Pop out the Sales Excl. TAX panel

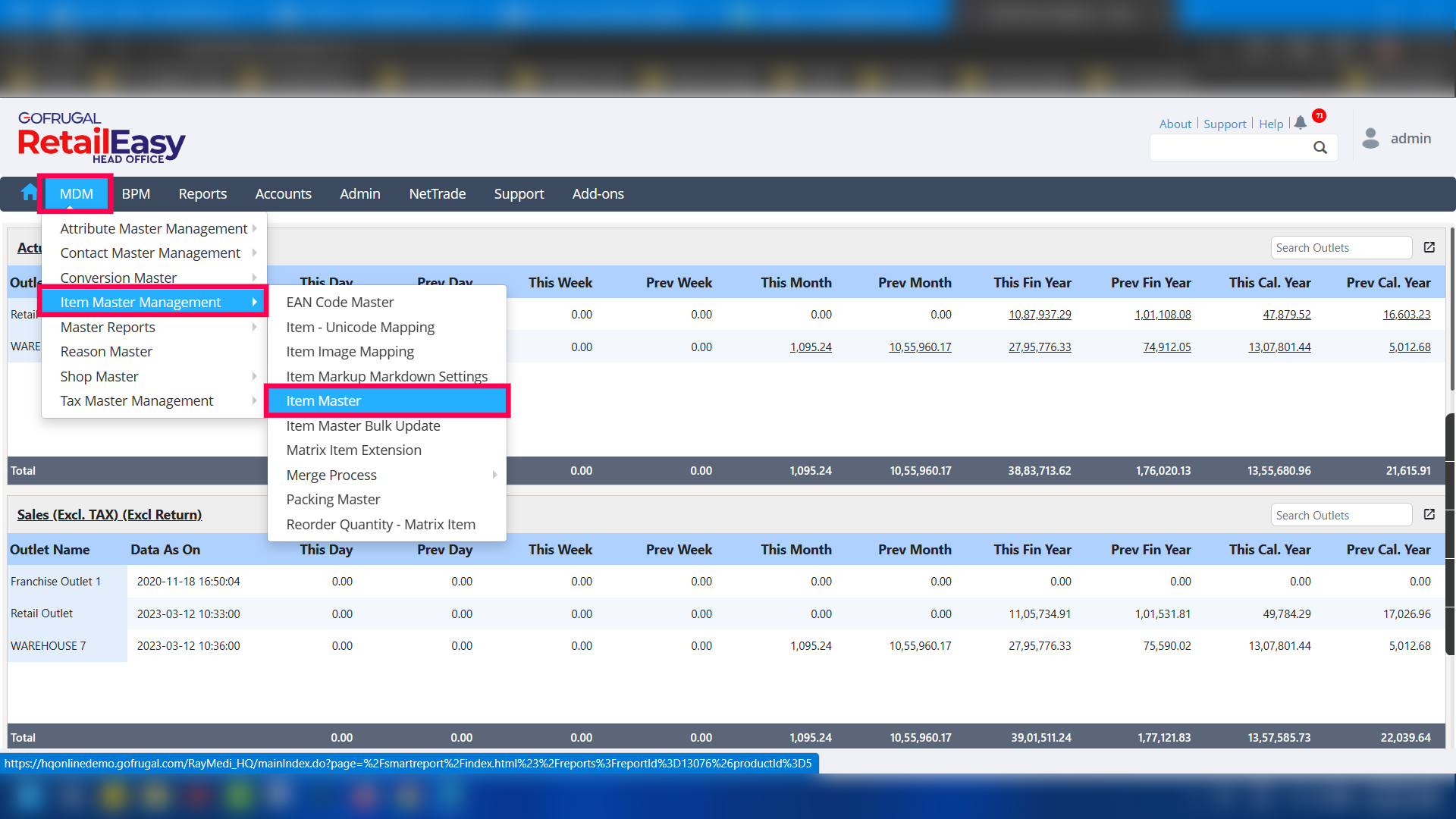click(x=1429, y=515)
